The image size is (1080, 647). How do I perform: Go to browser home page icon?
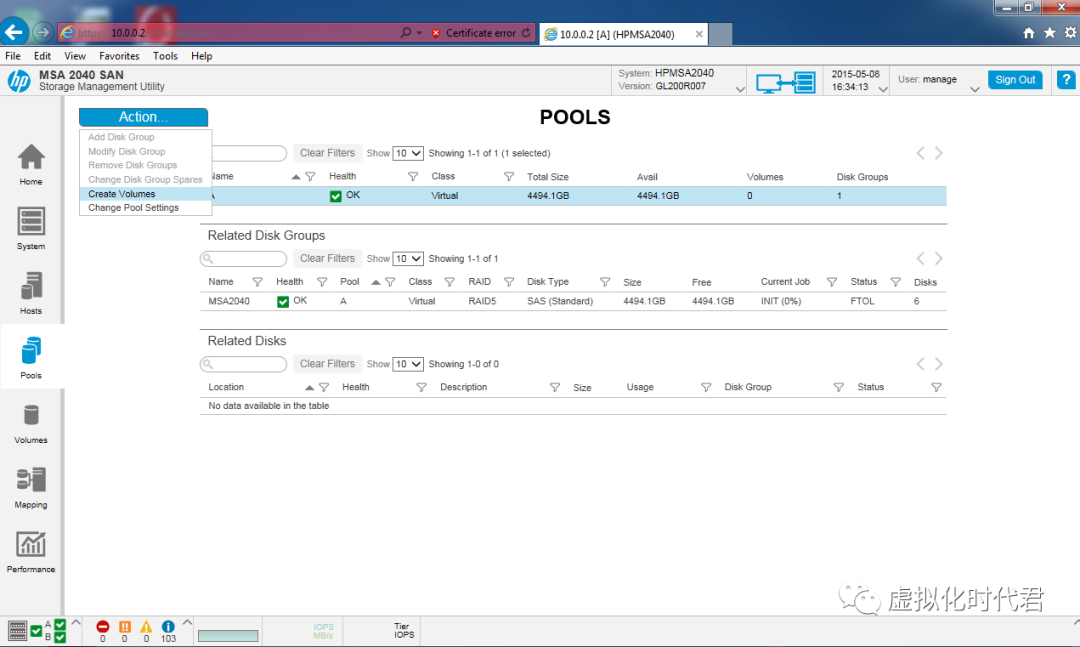pos(1028,32)
